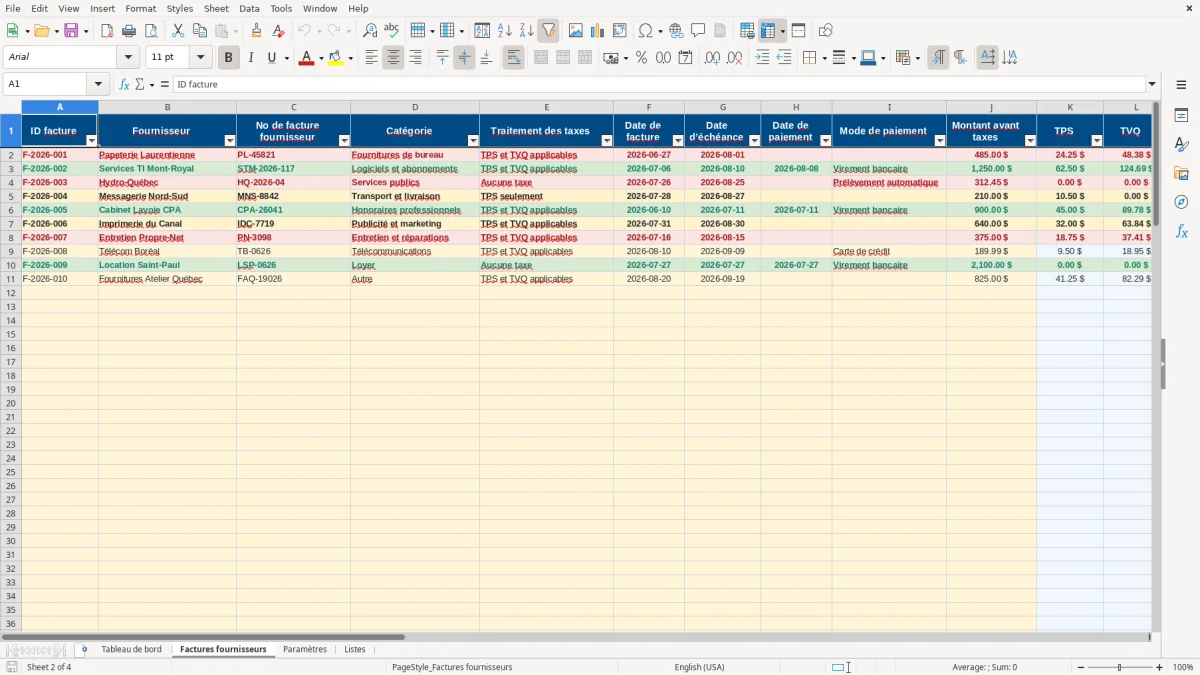This screenshot has width=1200, height=675.
Task: Toggle italic formatting
Action: pos(251,58)
